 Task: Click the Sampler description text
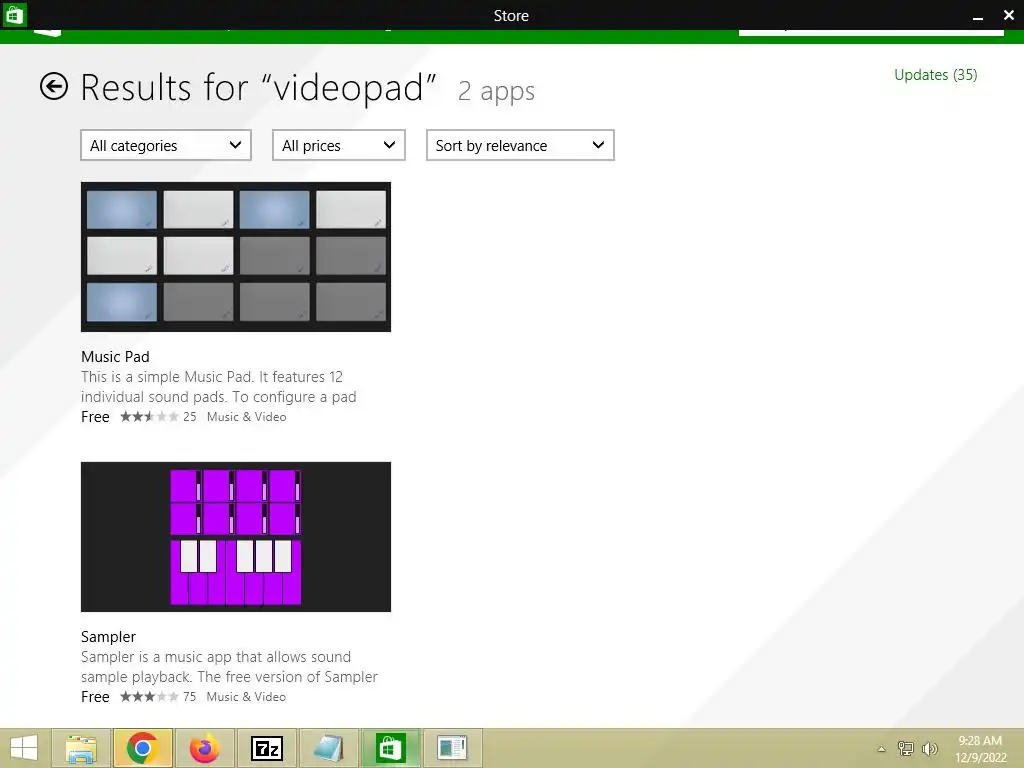coord(229,667)
